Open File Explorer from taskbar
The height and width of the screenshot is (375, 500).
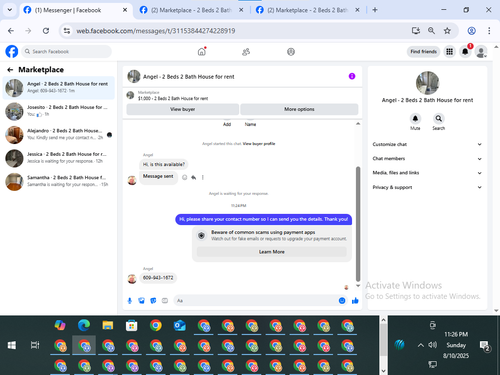point(108,325)
